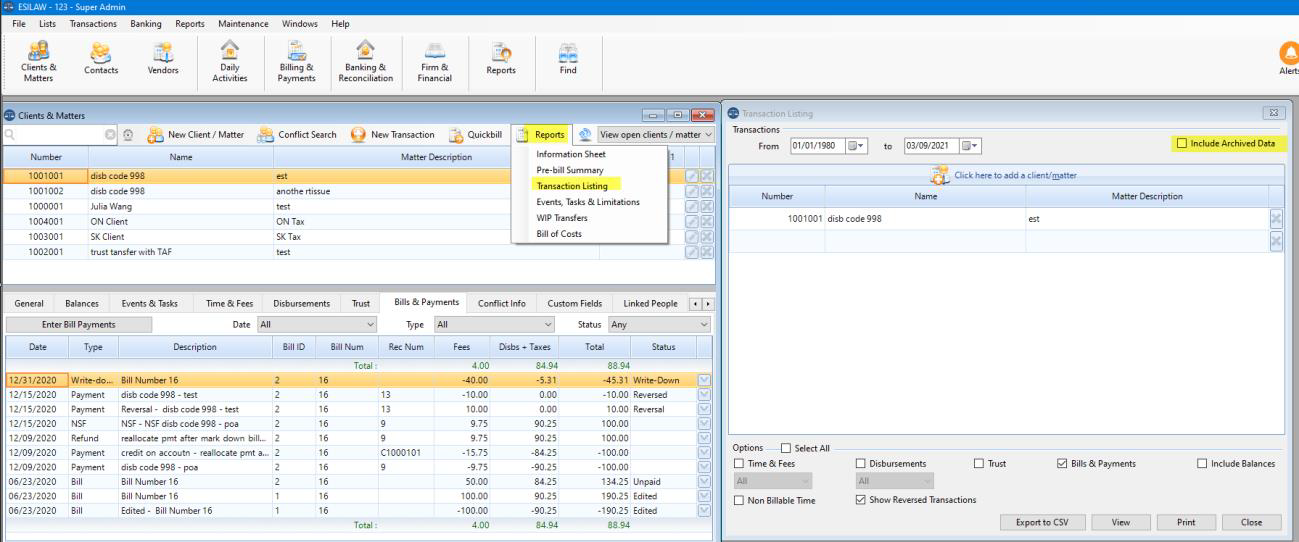Expand the Date filter dropdown
Image resolution: width=1299 pixels, height=542 pixels.
tap(317, 324)
